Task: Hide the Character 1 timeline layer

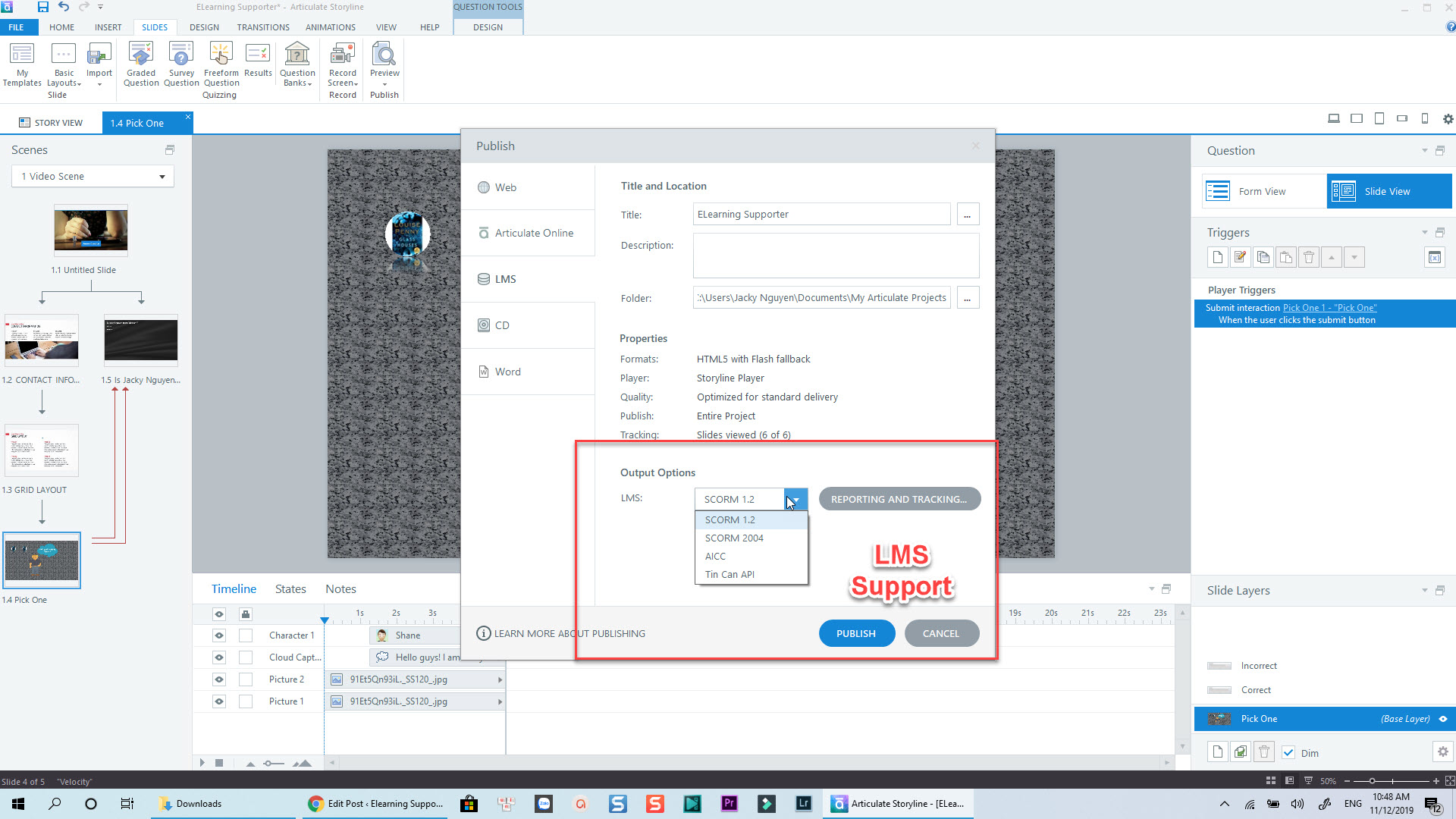Action: pyautogui.click(x=219, y=635)
